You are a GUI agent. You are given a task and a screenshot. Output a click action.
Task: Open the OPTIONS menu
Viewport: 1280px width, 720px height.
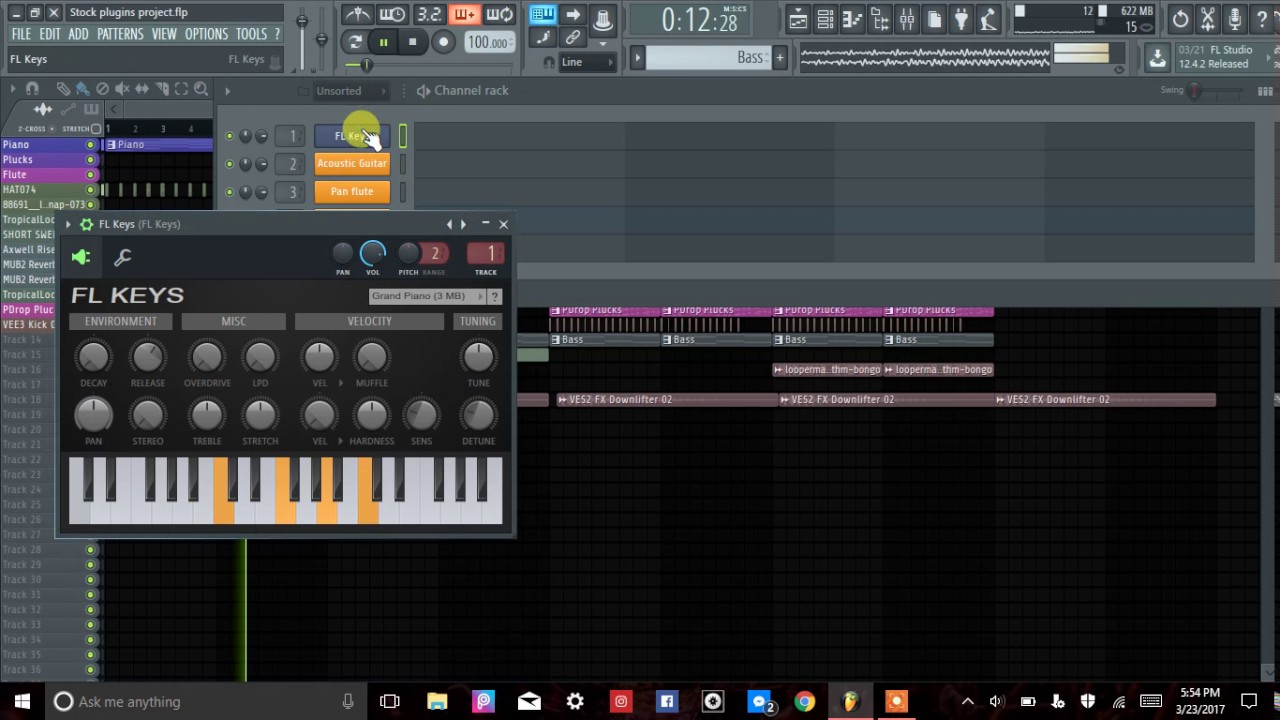pyautogui.click(x=207, y=34)
